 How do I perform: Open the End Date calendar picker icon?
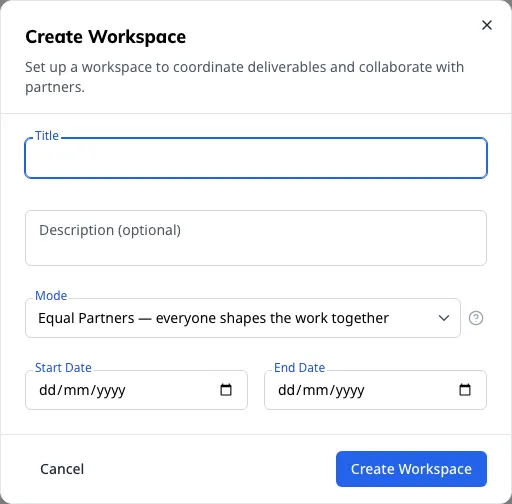click(x=465, y=390)
